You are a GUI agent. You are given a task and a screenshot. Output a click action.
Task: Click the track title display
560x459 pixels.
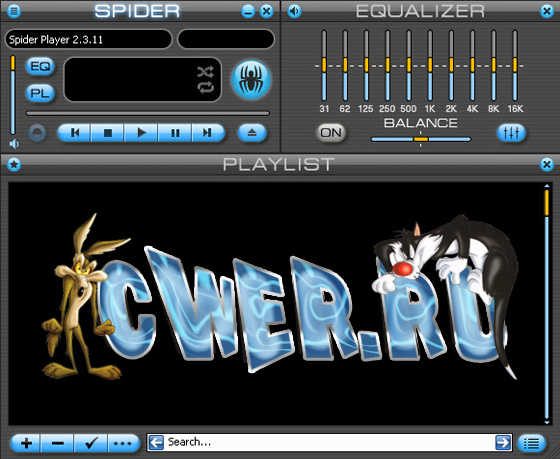89,39
